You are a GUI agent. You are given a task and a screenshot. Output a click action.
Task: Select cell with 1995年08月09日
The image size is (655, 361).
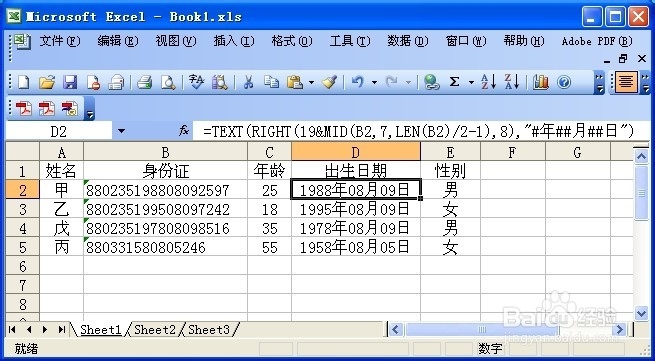point(356,209)
